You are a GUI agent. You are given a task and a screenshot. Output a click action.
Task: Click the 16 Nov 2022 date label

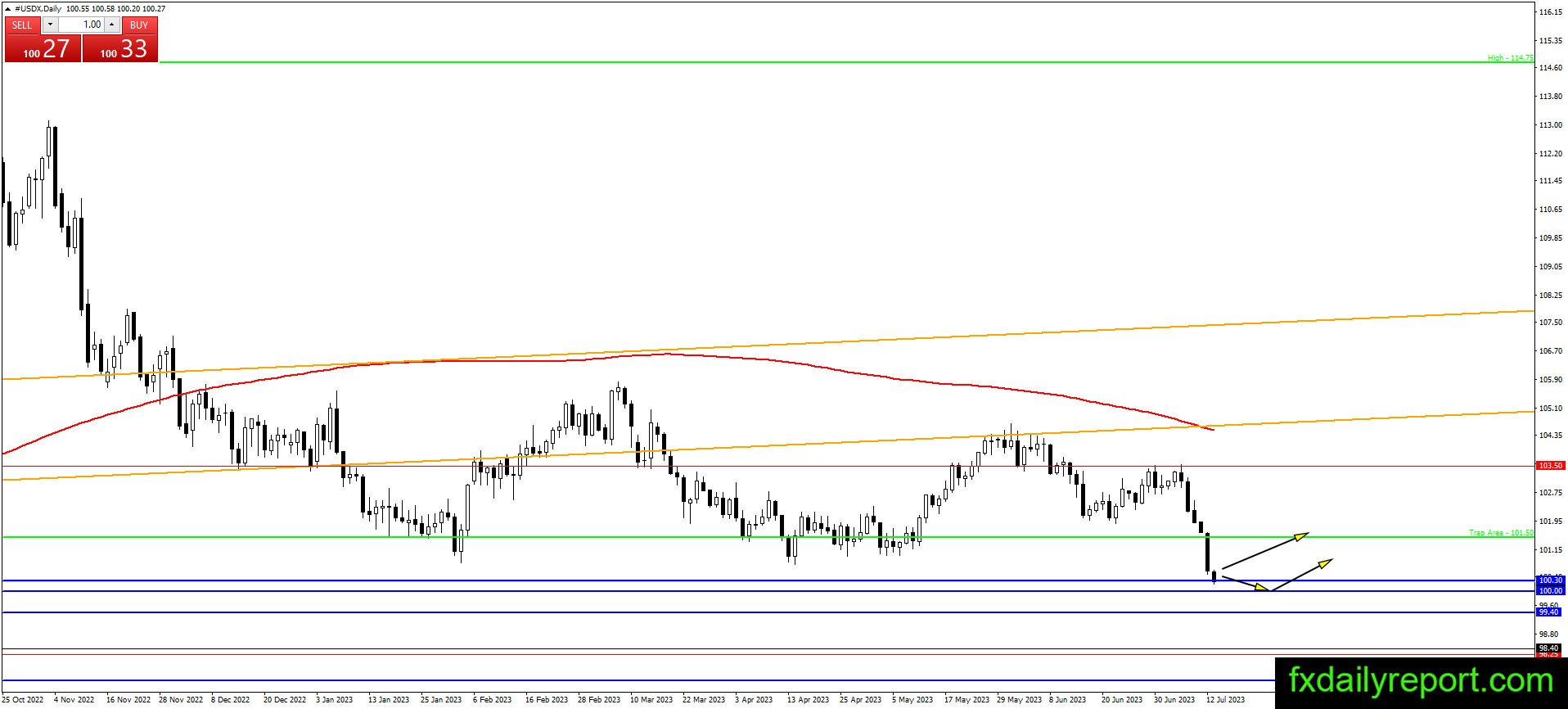pos(128,700)
